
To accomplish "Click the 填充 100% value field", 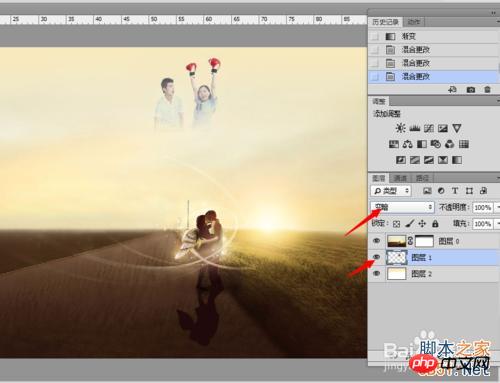I will click(483, 223).
